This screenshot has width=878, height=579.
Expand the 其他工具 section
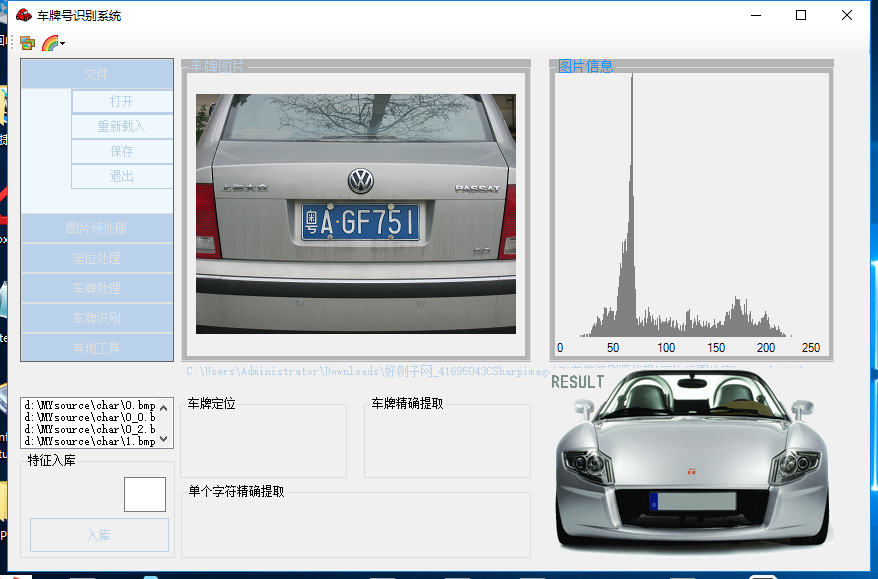coord(97,348)
